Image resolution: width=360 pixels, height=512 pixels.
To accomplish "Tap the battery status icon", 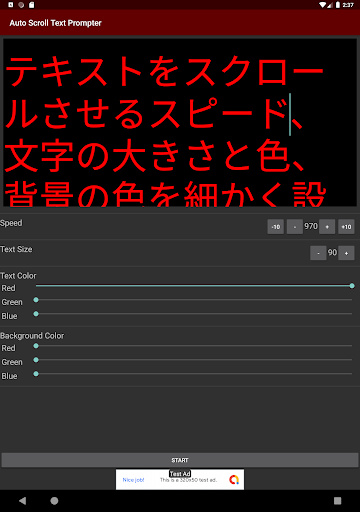I will (x=338, y=5).
